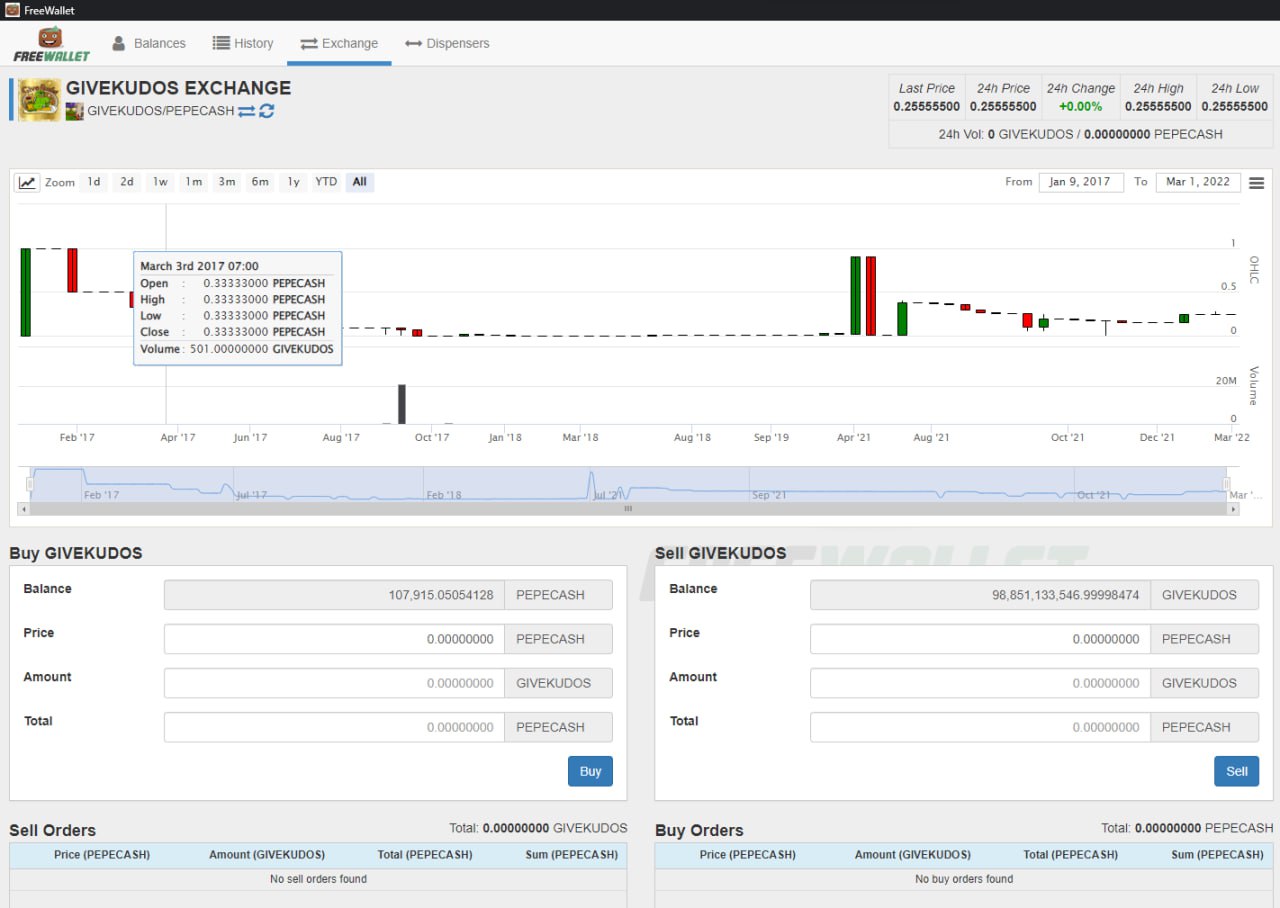Screen dimensions: 1280x908
Task: Click Sell Orders Amount (GIVEKUDOS) column header
Action: click(267, 855)
